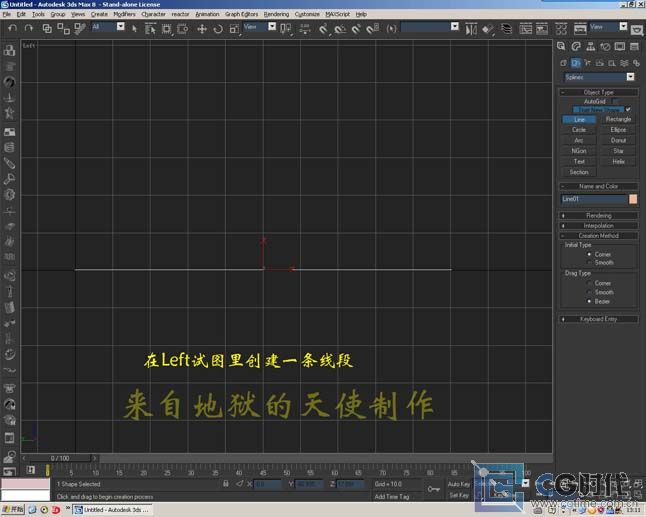Click the Rectangle shape button
Screen dimensions: 646x517
click(618, 119)
